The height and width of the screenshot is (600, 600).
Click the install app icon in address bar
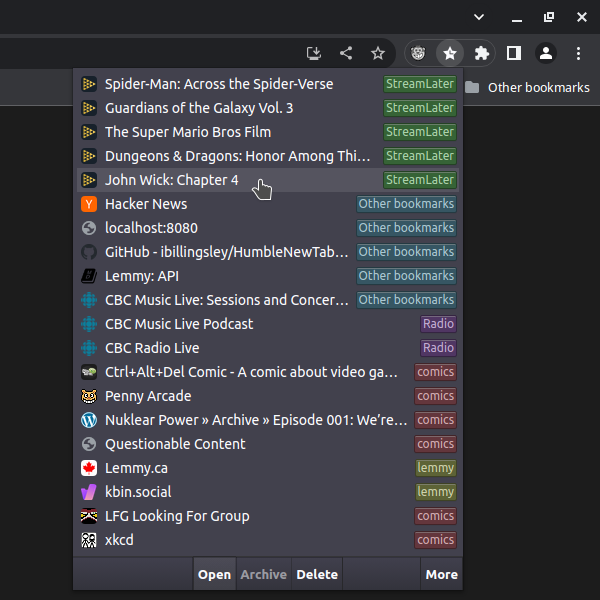314,53
